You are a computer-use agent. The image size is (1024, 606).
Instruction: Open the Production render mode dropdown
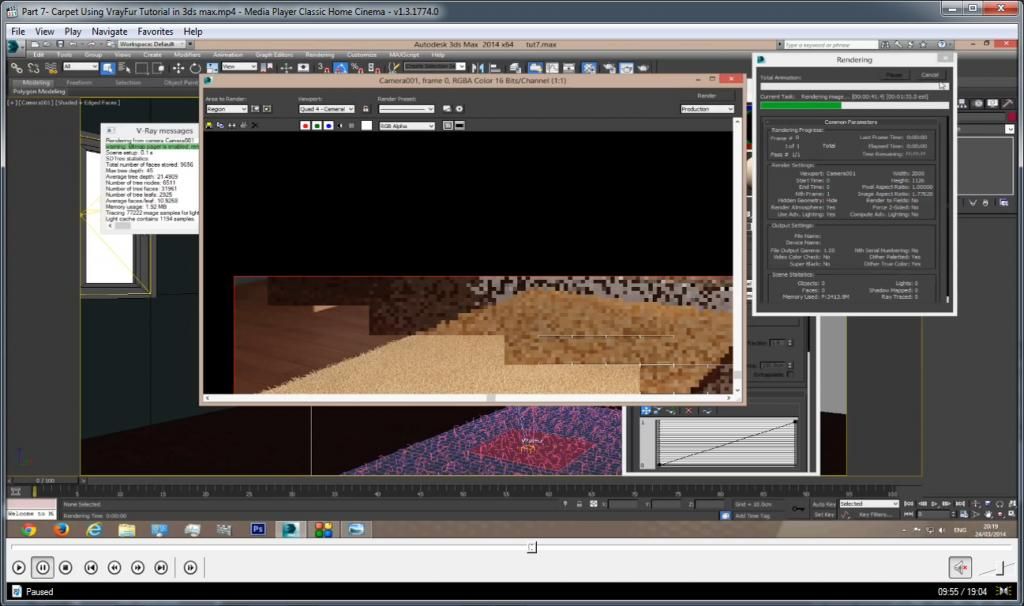pos(707,109)
